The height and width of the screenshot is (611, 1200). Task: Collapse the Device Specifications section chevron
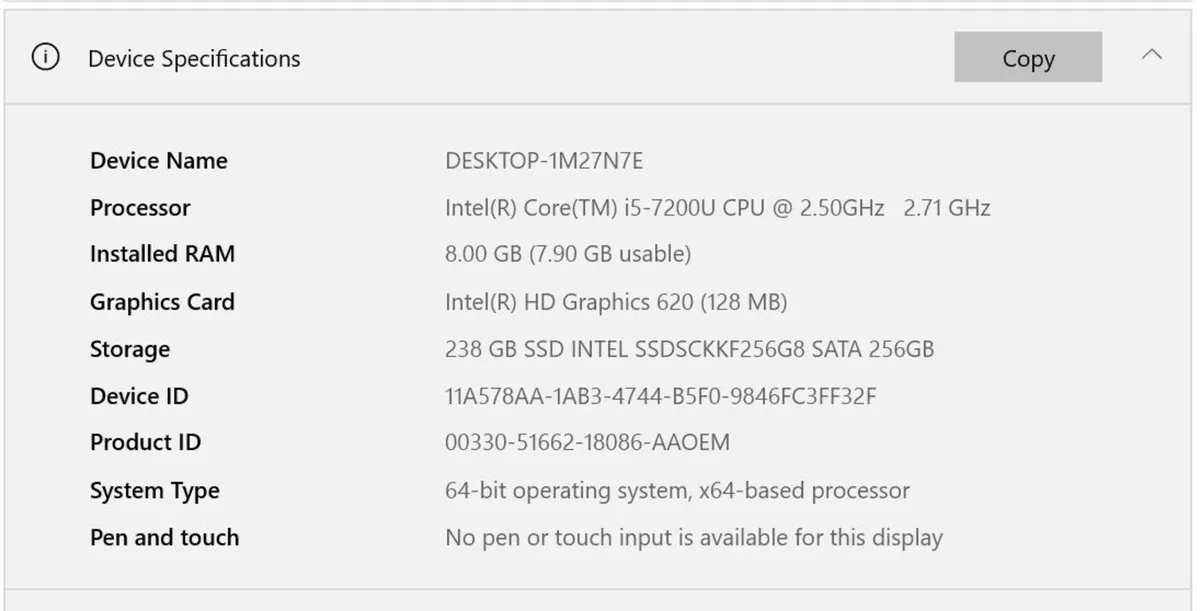[1152, 56]
